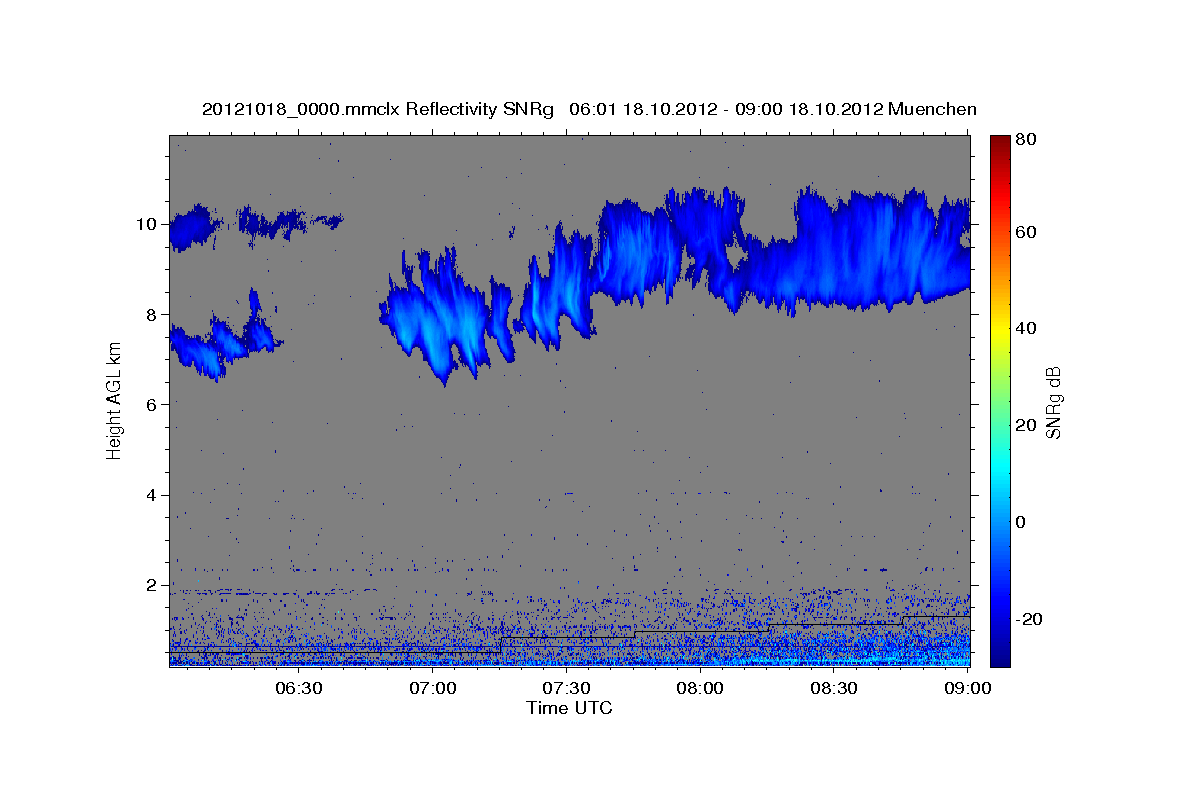Click the height tick label 2

coord(151,585)
